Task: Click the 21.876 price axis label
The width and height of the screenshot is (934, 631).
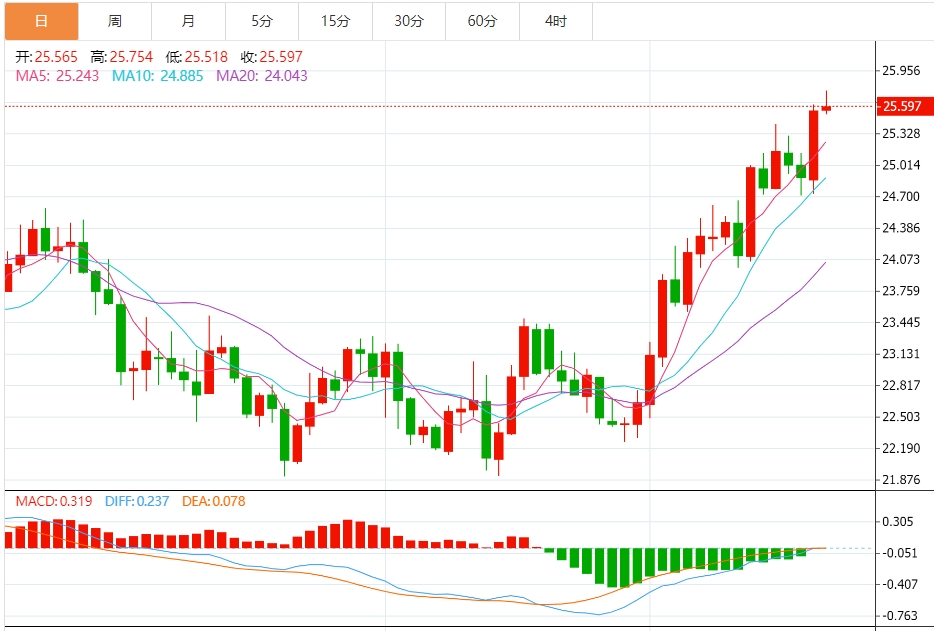Action: coord(901,480)
